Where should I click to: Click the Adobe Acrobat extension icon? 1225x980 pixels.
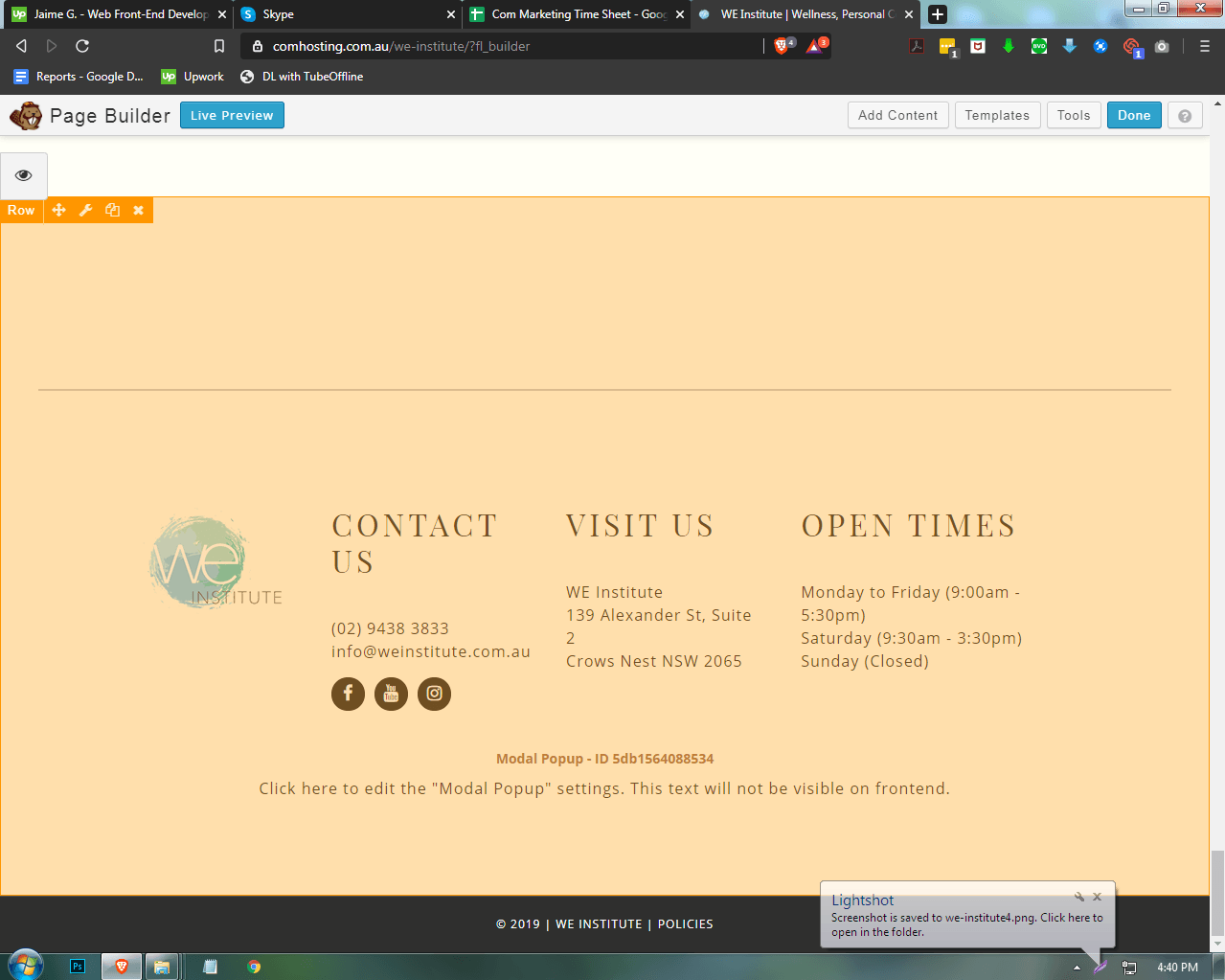917,46
